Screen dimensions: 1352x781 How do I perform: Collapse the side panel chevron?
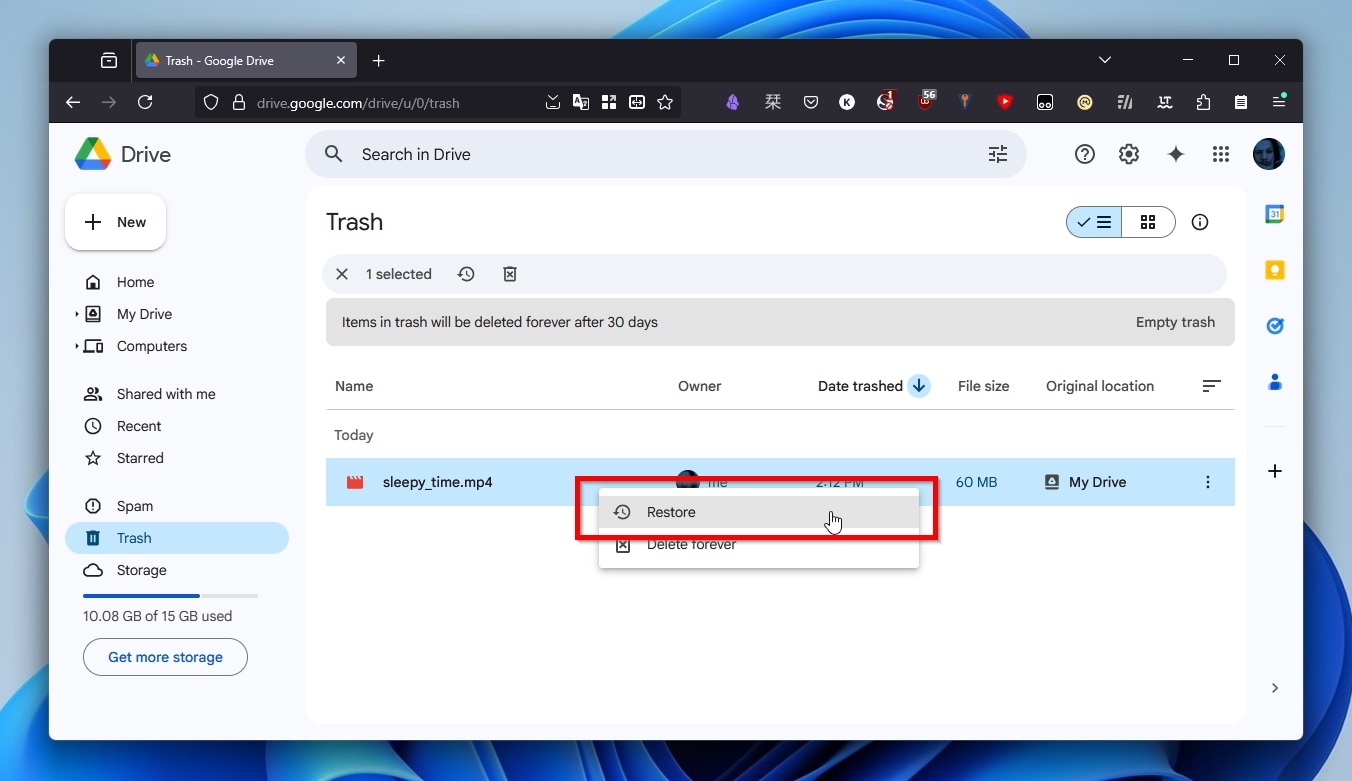click(1274, 688)
